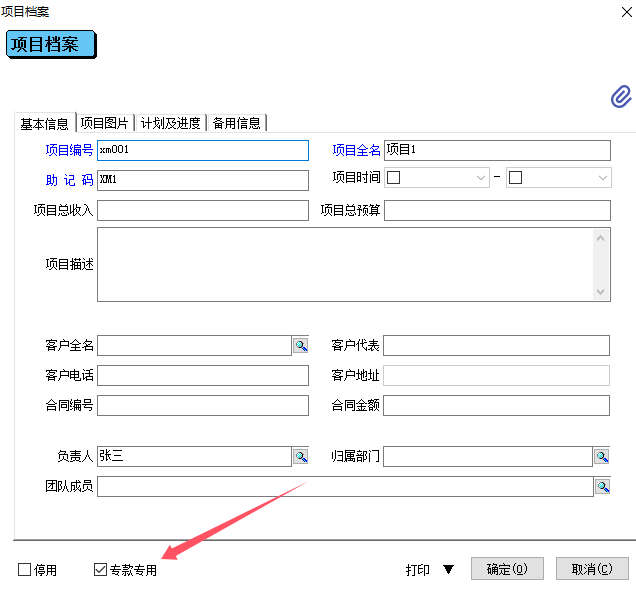636x593 pixels.
Task: Click the 客户电话 input field
Action: pos(203,376)
